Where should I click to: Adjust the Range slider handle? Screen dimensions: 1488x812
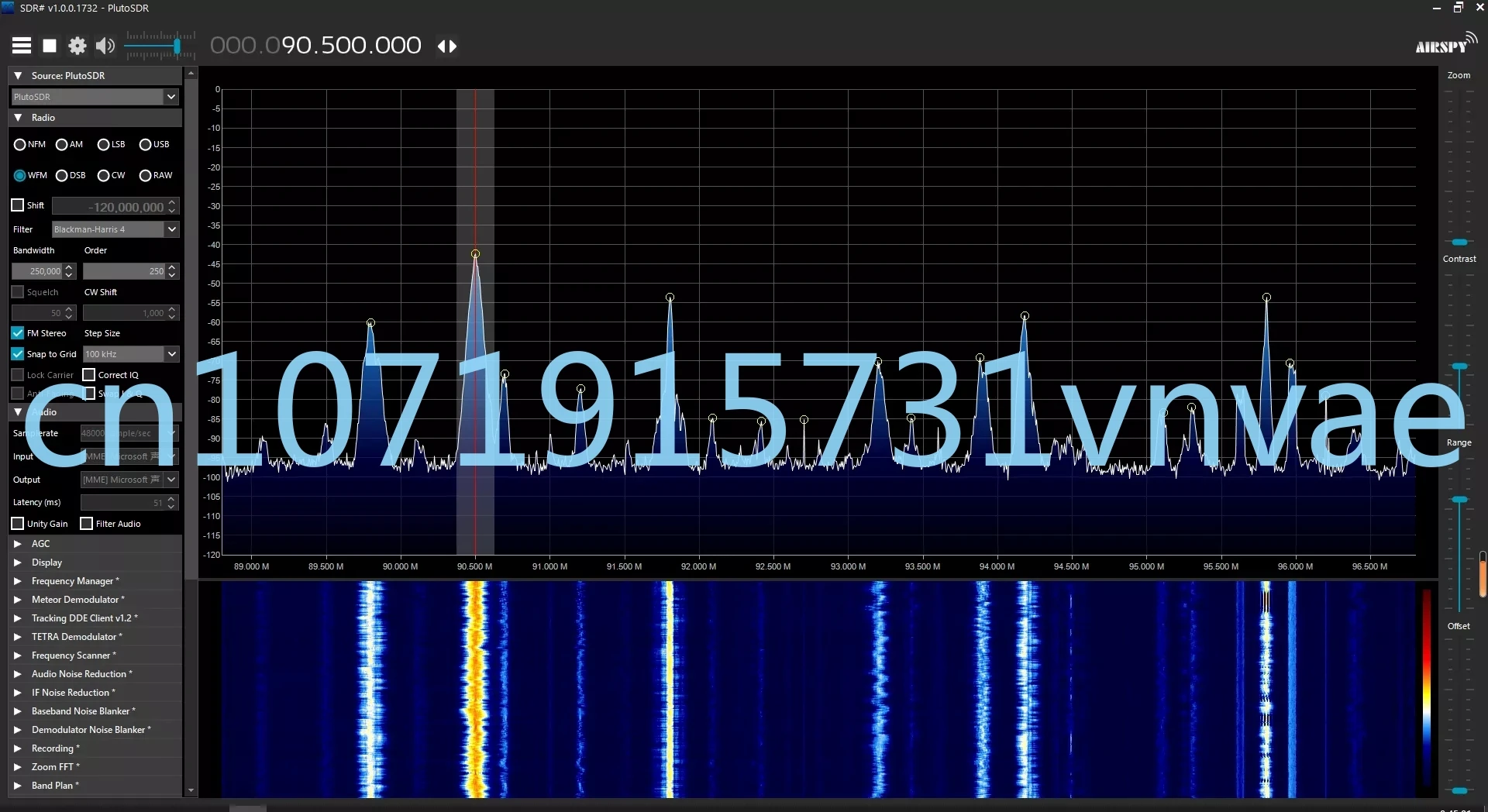[1459, 500]
